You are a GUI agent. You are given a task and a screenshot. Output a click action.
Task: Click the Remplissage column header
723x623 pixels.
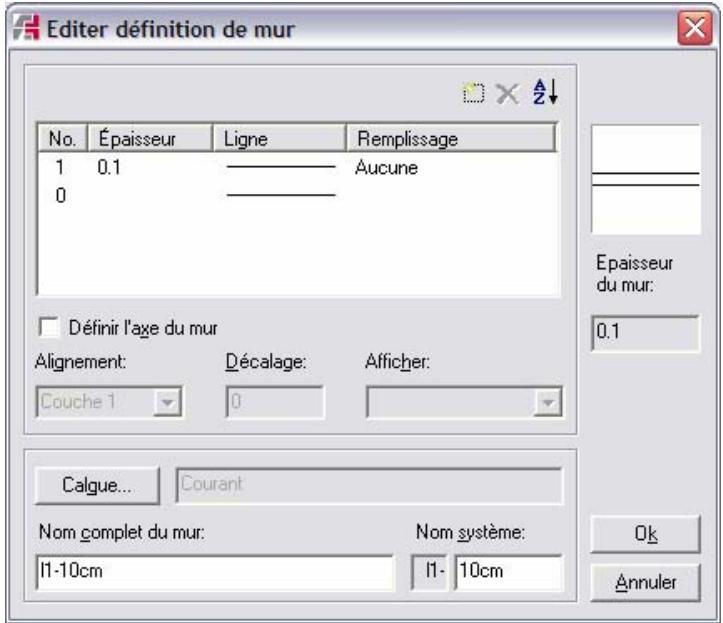click(x=448, y=138)
